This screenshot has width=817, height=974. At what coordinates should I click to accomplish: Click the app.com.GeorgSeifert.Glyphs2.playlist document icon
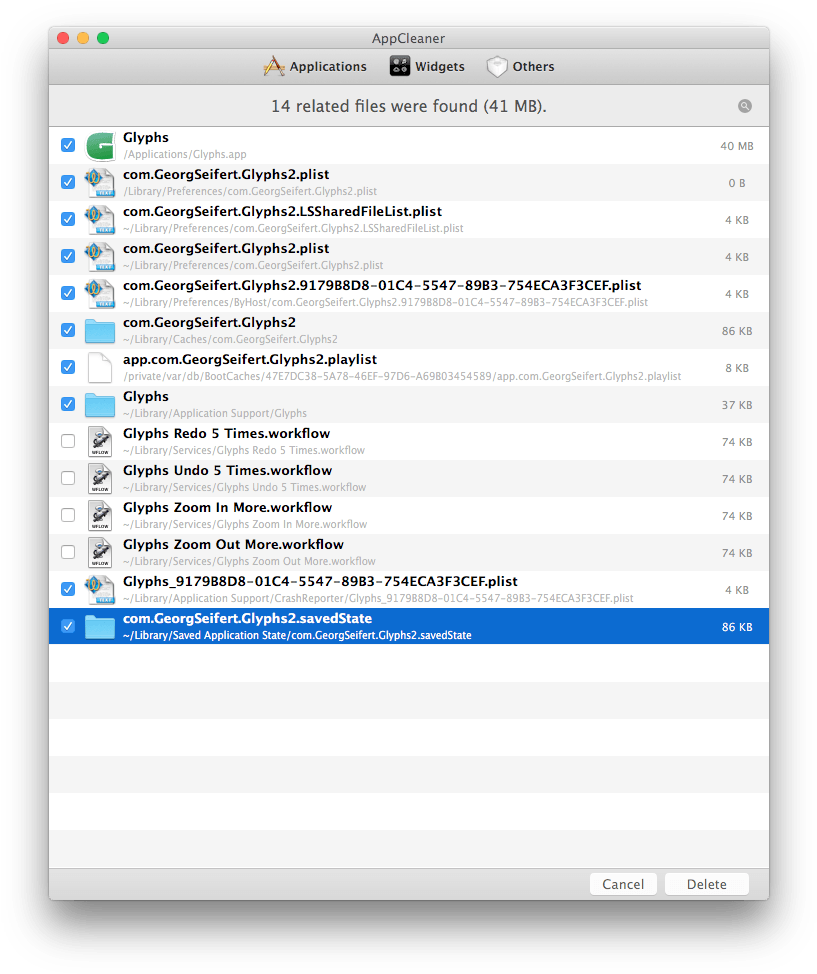(x=100, y=367)
